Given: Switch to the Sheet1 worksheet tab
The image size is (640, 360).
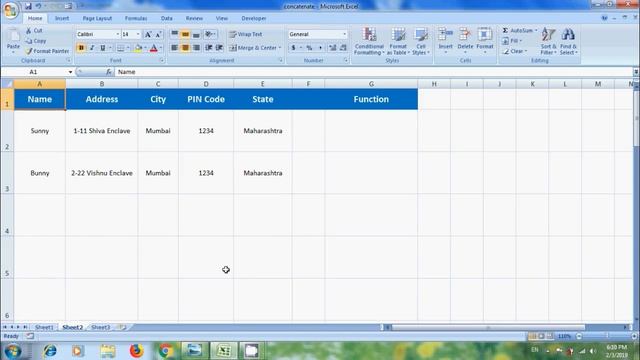Looking at the screenshot, I should tap(44, 327).
